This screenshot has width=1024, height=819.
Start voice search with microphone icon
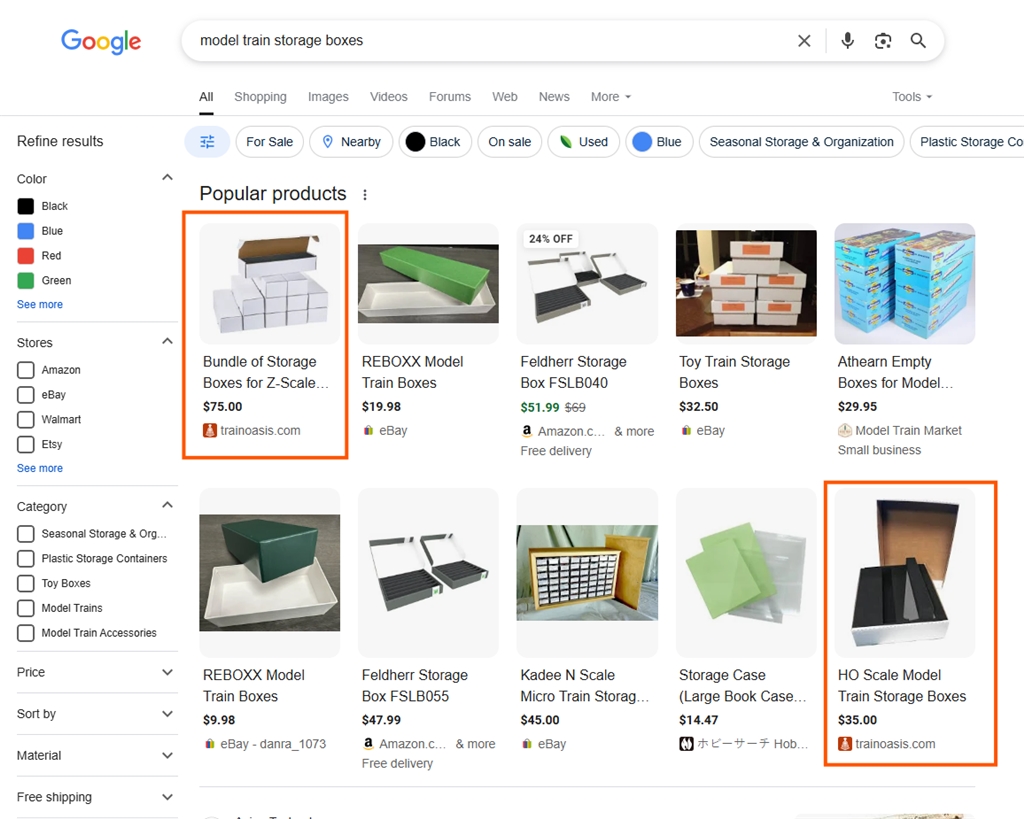tap(847, 40)
